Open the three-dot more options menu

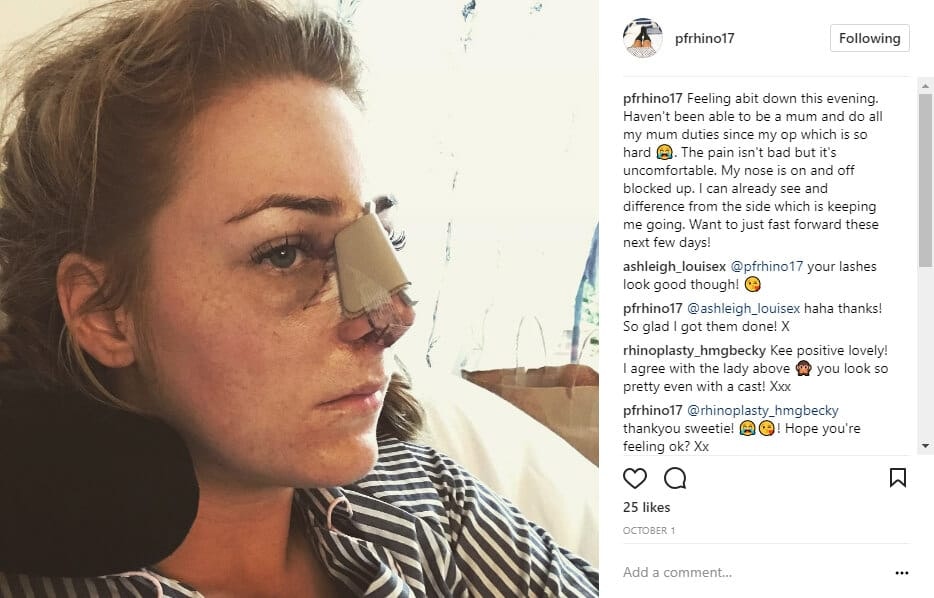902,572
